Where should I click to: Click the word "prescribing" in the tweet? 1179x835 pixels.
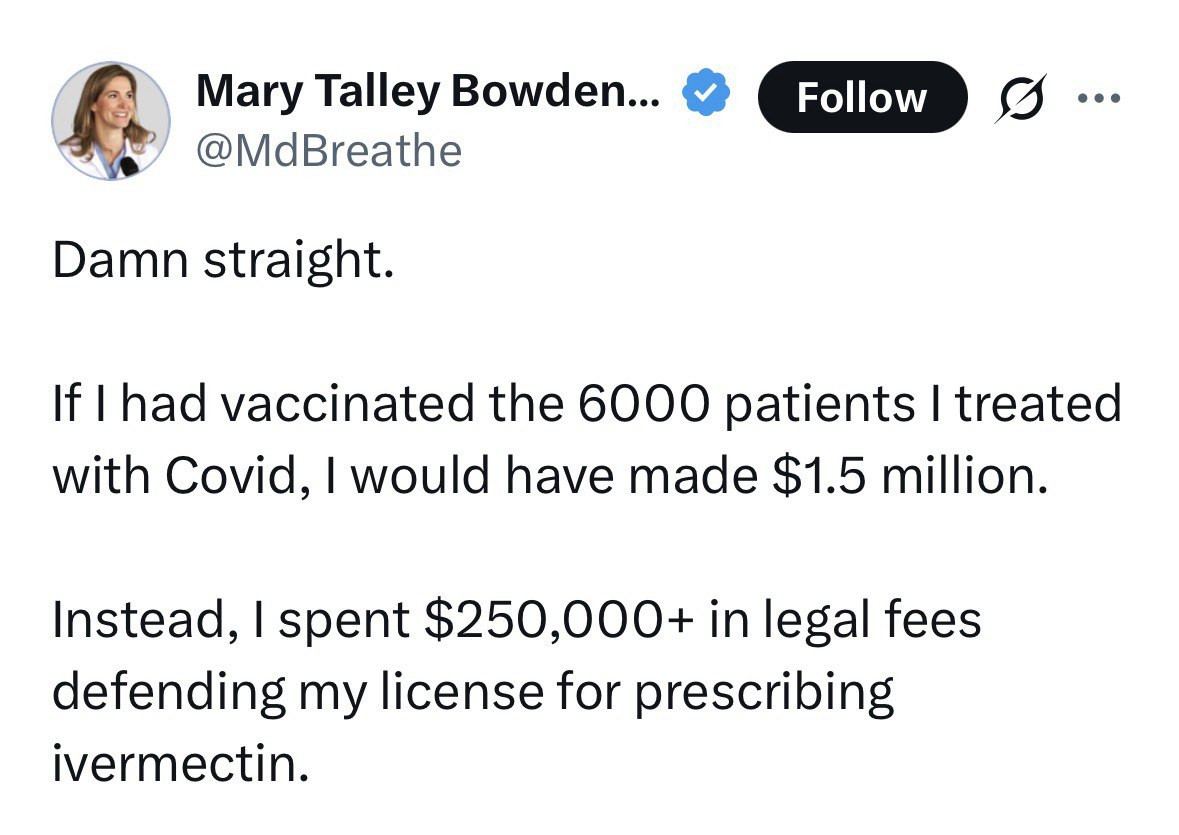(765, 692)
